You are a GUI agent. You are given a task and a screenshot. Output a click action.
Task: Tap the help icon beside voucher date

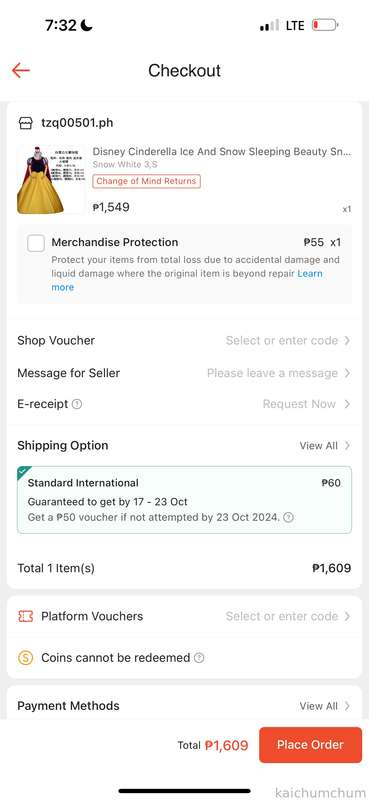(288, 517)
